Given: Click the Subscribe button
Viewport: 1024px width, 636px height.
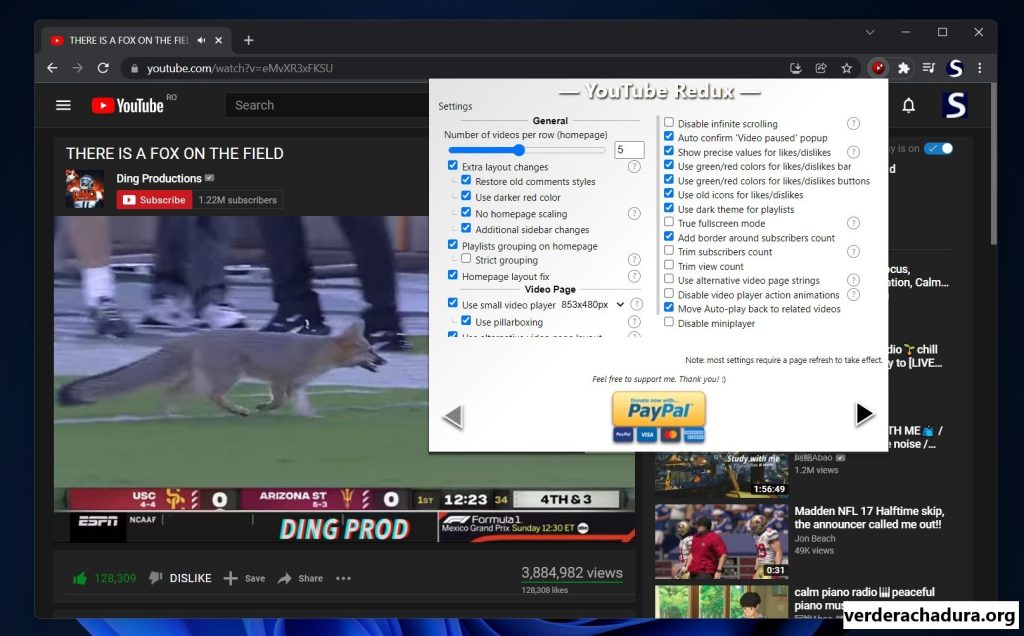Looking at the screenshot, I should (155, 200).
